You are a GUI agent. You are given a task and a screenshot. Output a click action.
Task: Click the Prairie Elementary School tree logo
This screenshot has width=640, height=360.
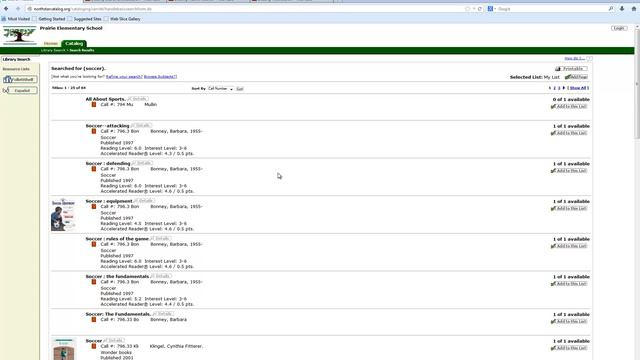pos(20,35)
